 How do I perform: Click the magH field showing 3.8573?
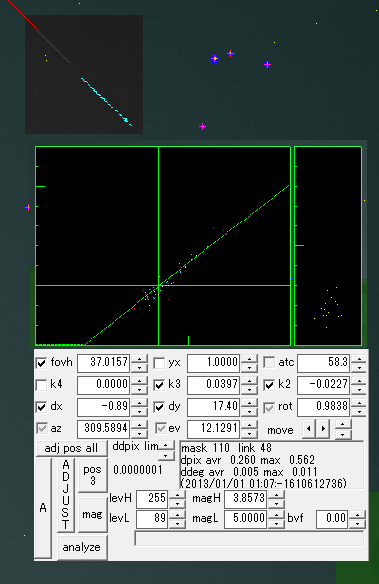point(246,498)
